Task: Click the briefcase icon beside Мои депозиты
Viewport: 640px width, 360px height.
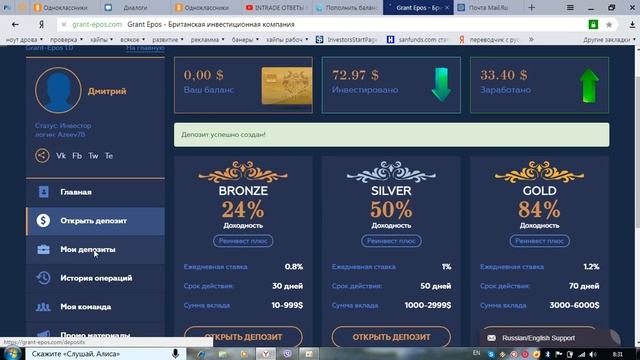Action: pyautogui.click(x=43, y=249)
